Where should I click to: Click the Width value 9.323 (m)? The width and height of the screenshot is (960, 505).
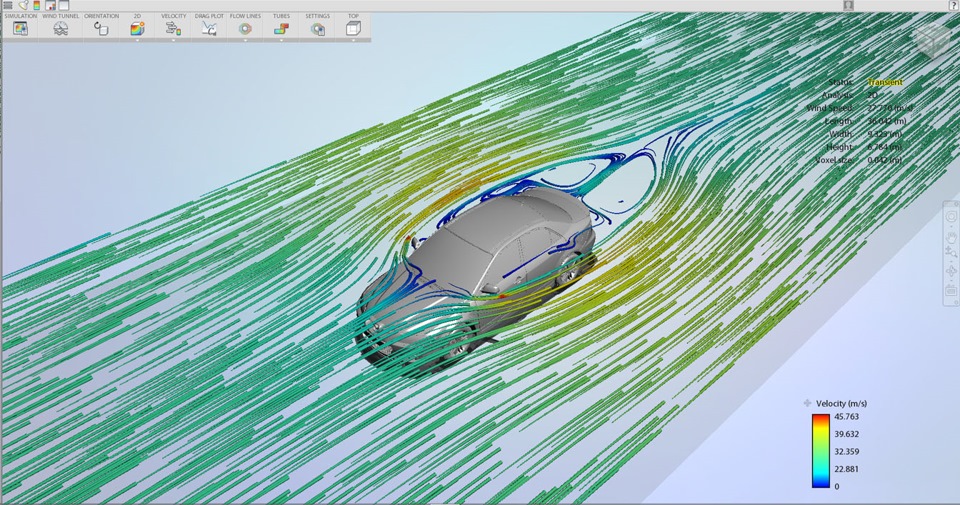tap(885, 134)
